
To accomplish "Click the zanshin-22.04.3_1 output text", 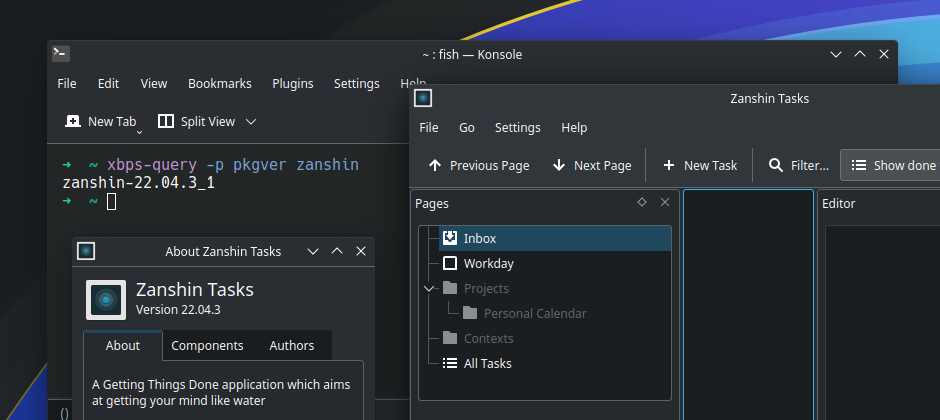I will click(138, 183).
